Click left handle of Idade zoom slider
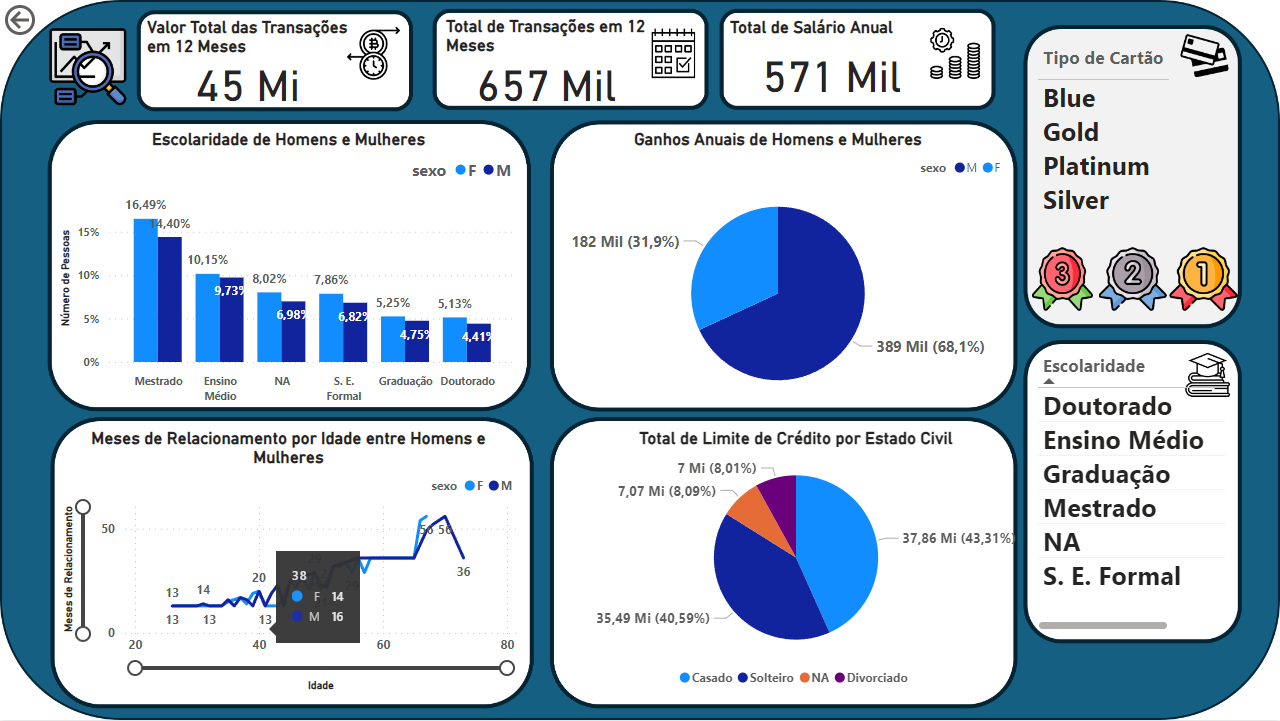 point(135,668)
